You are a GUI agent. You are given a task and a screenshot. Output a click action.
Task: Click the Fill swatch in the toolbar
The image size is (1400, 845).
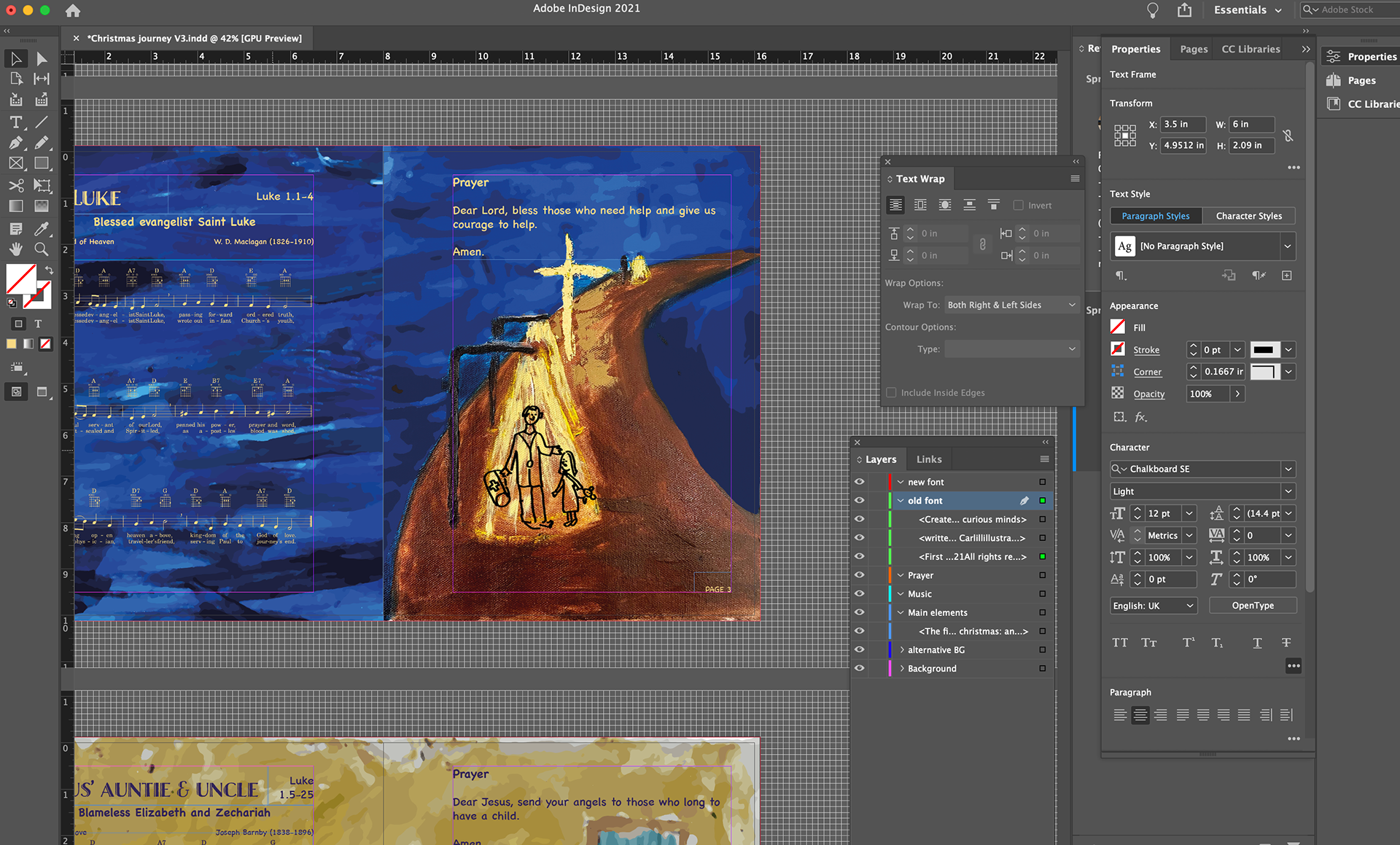[21, 279]
